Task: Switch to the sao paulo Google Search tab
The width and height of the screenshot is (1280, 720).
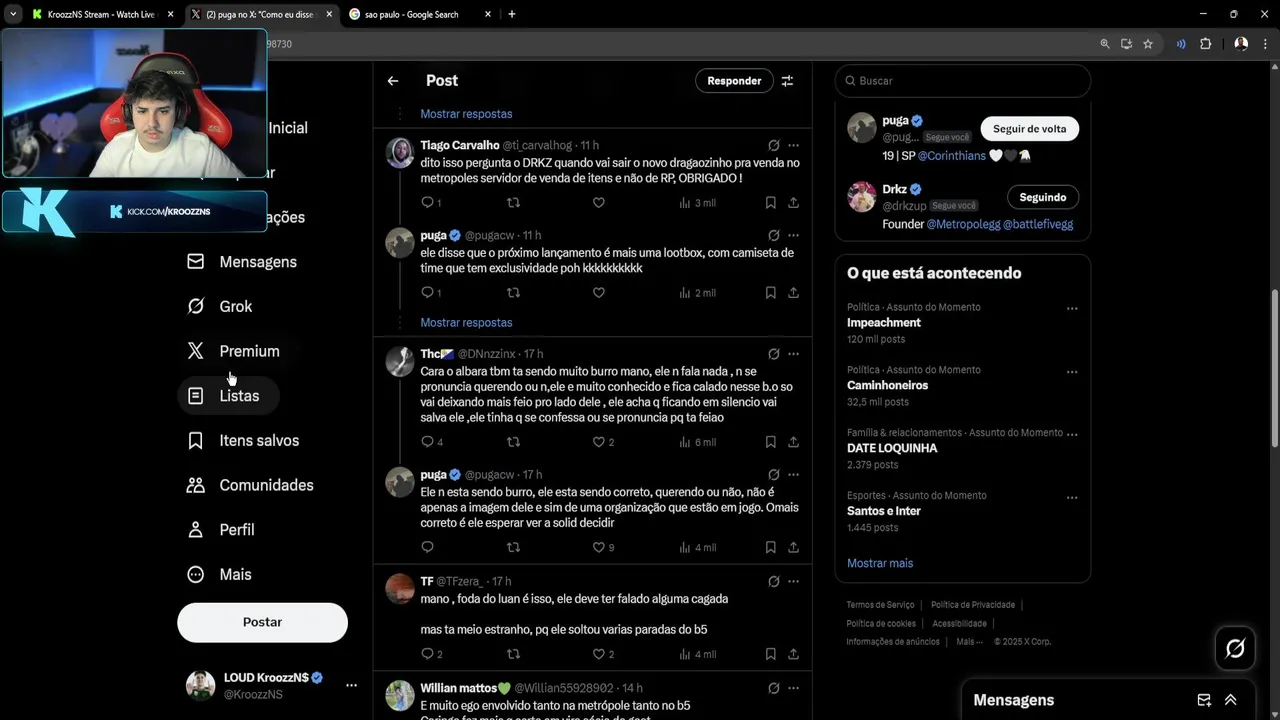Action: pyautogui.click(x=420, y=14)
